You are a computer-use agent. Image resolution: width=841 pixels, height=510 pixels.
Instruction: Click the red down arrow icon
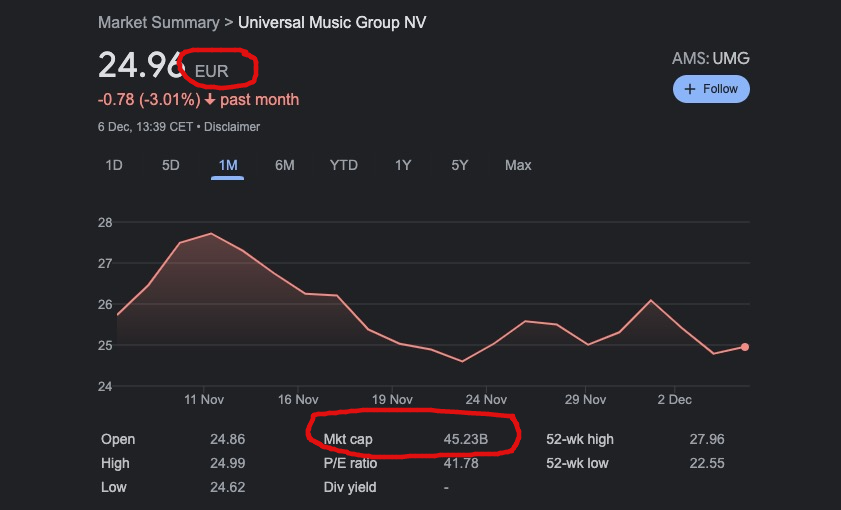tap(210, 100)
